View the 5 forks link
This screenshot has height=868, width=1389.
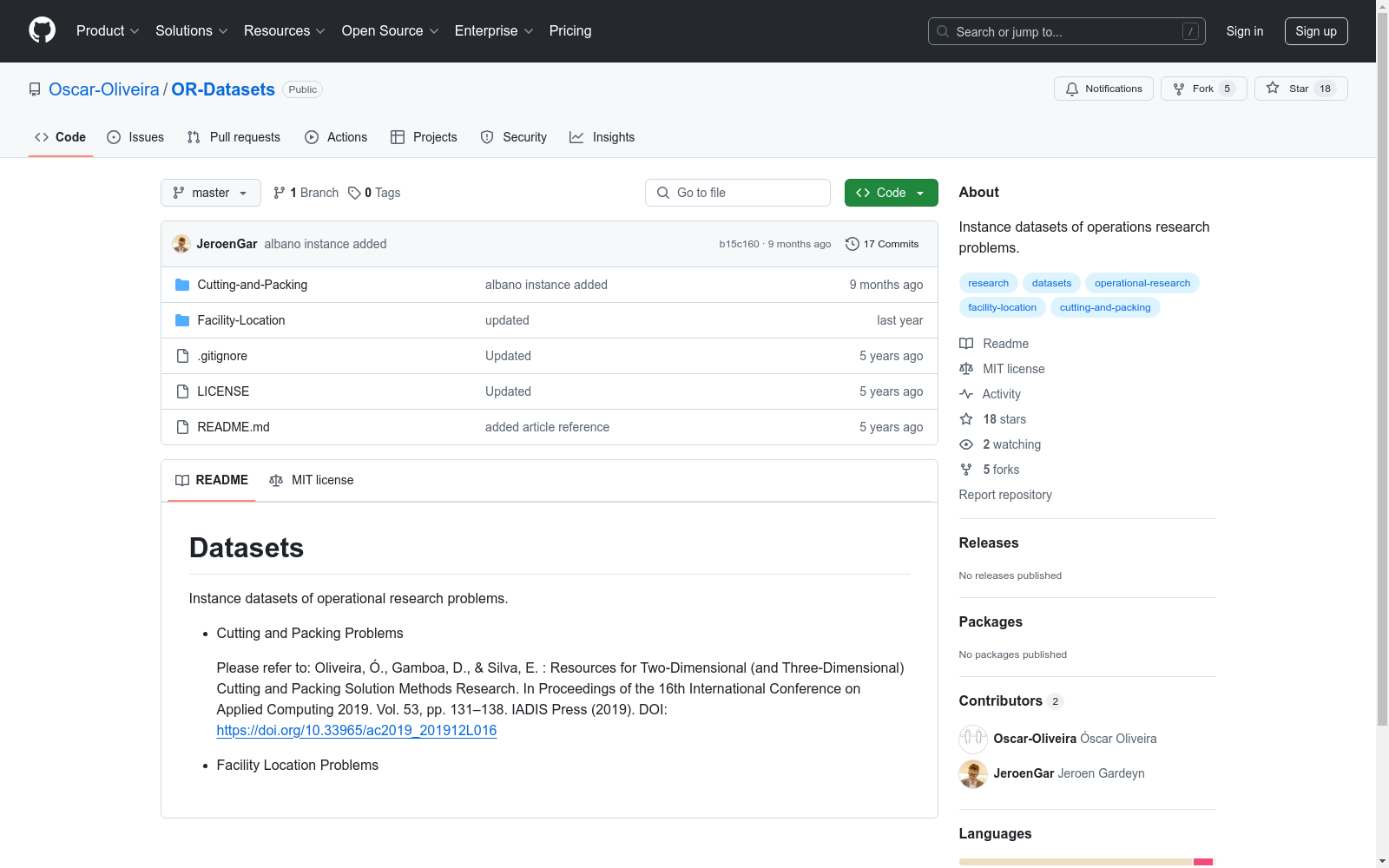(990, 470)
